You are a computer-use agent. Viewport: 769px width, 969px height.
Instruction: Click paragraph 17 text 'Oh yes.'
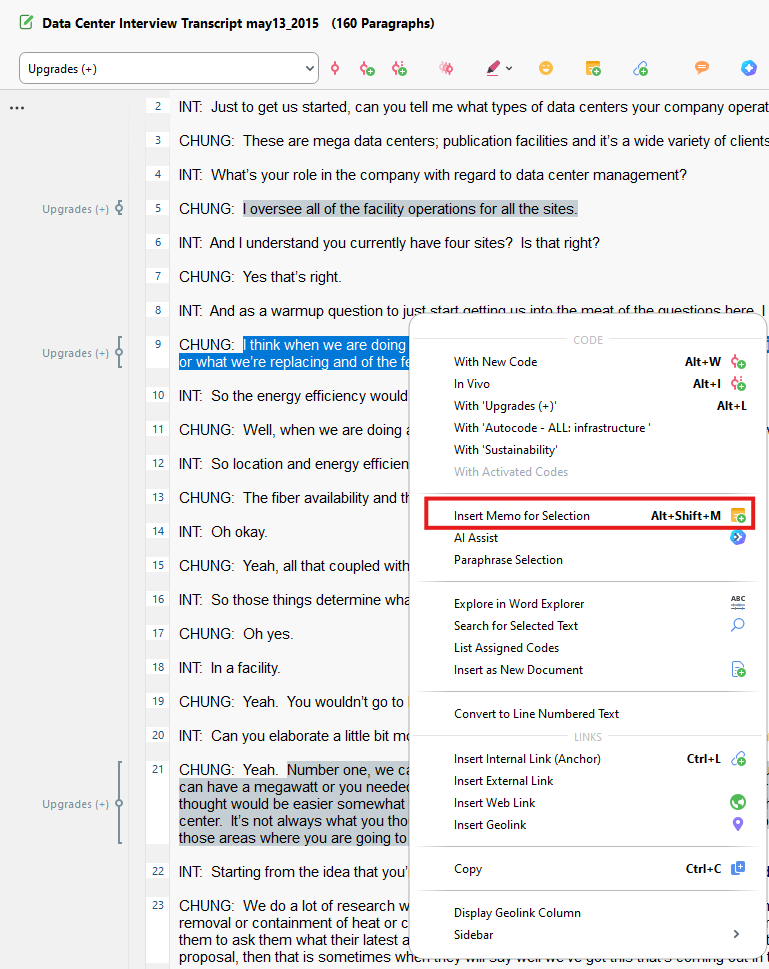point(268,634)
